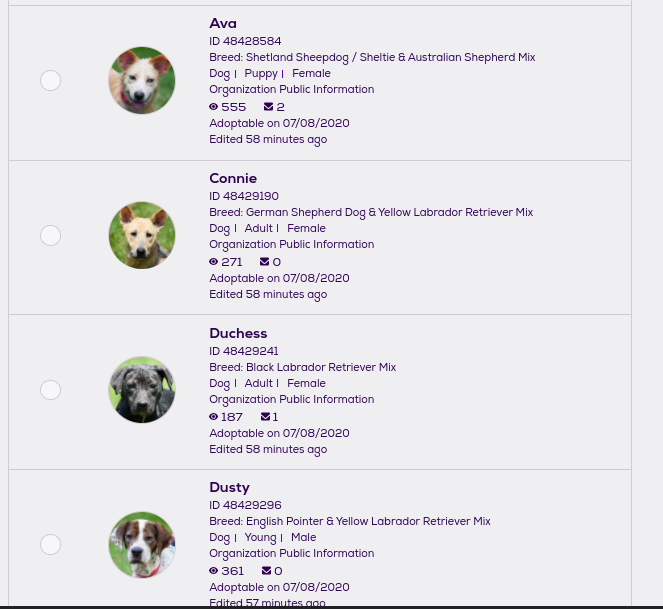Mark Dusty's selection checkbox

tap(51, 544)
